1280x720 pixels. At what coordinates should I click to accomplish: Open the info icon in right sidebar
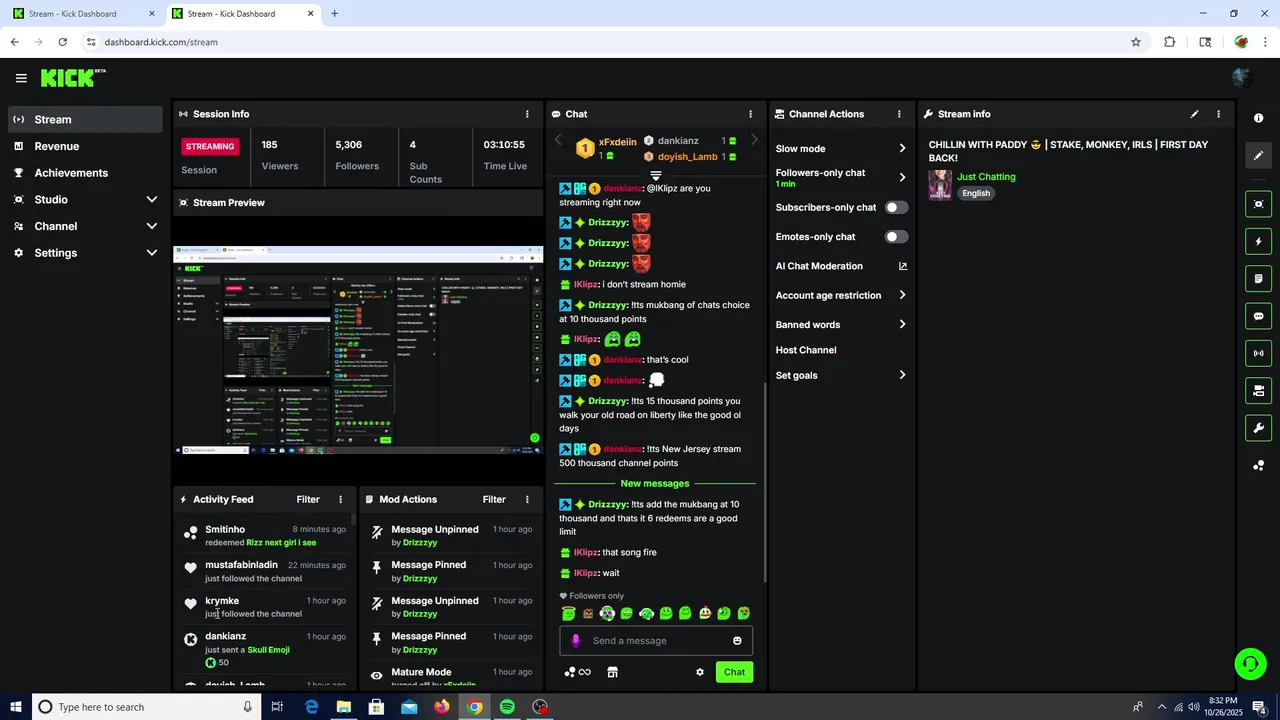(1258, 118)
